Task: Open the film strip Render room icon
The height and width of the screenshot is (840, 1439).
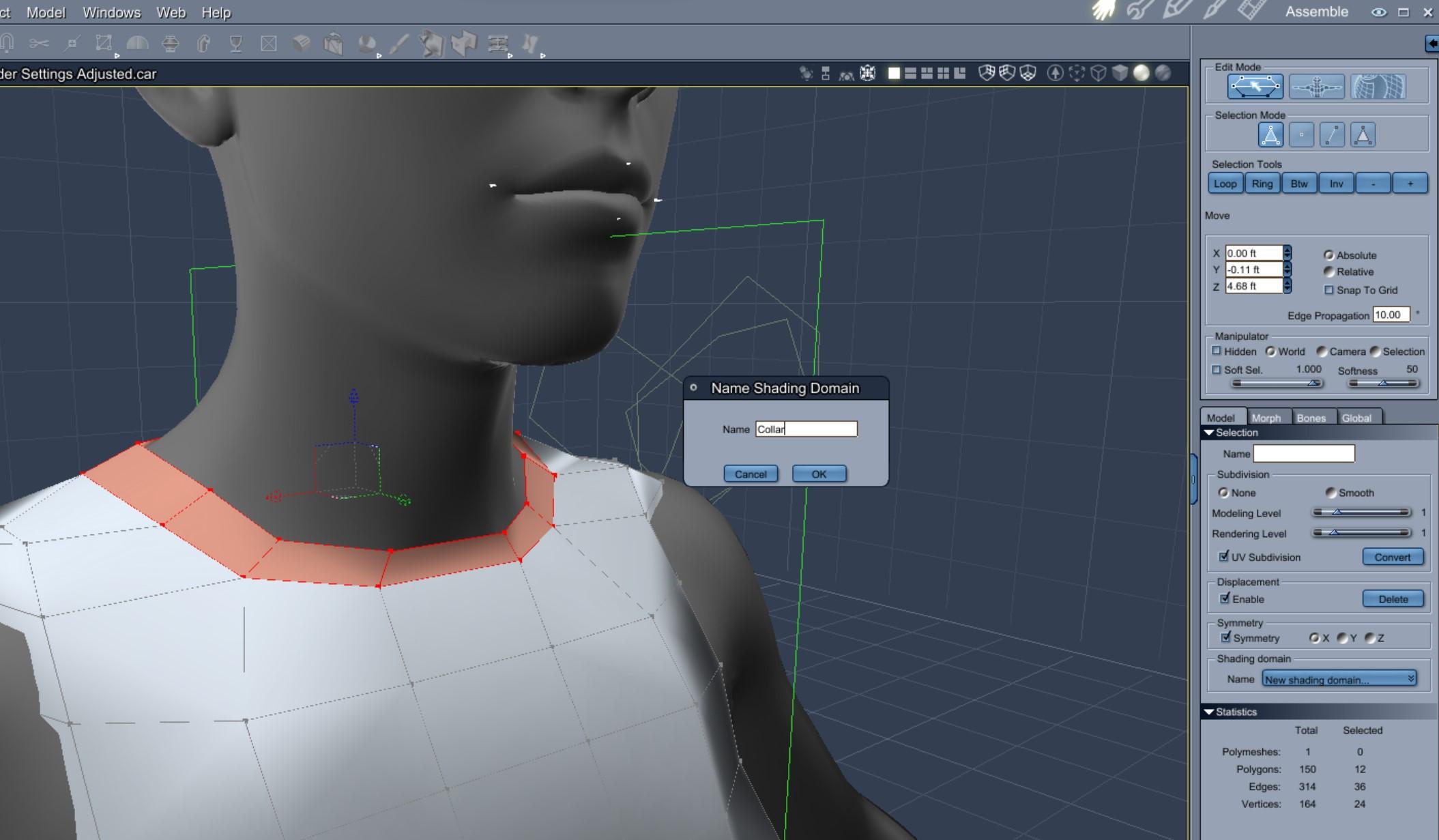Action: pos(1252,10)
